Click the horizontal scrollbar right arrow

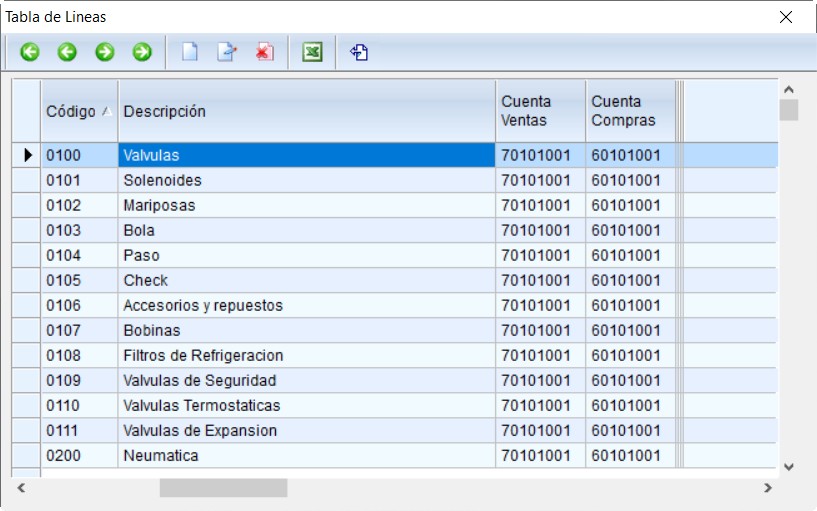(767, 488)
